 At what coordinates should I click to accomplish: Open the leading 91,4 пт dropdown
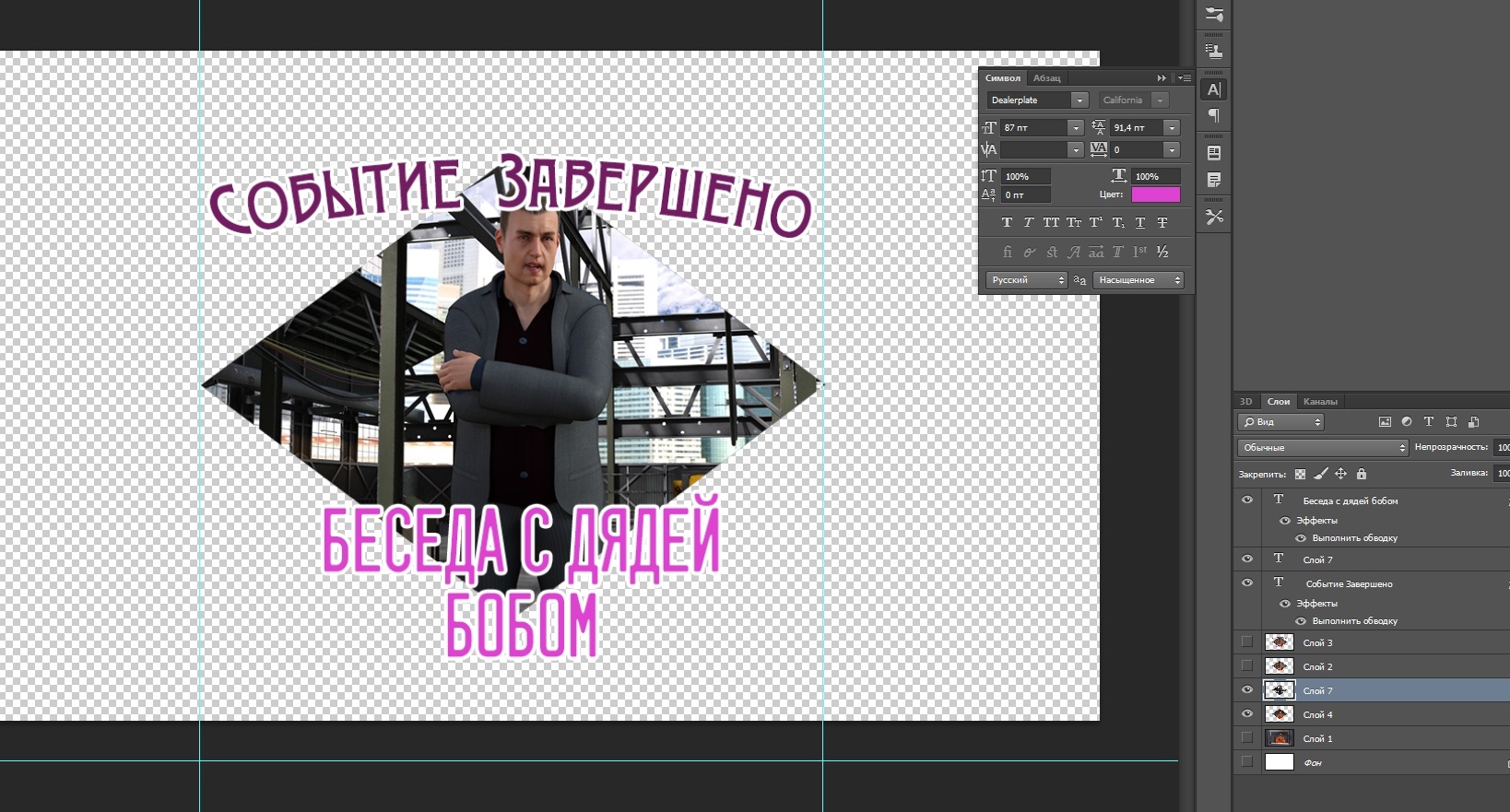point(1172,128)
